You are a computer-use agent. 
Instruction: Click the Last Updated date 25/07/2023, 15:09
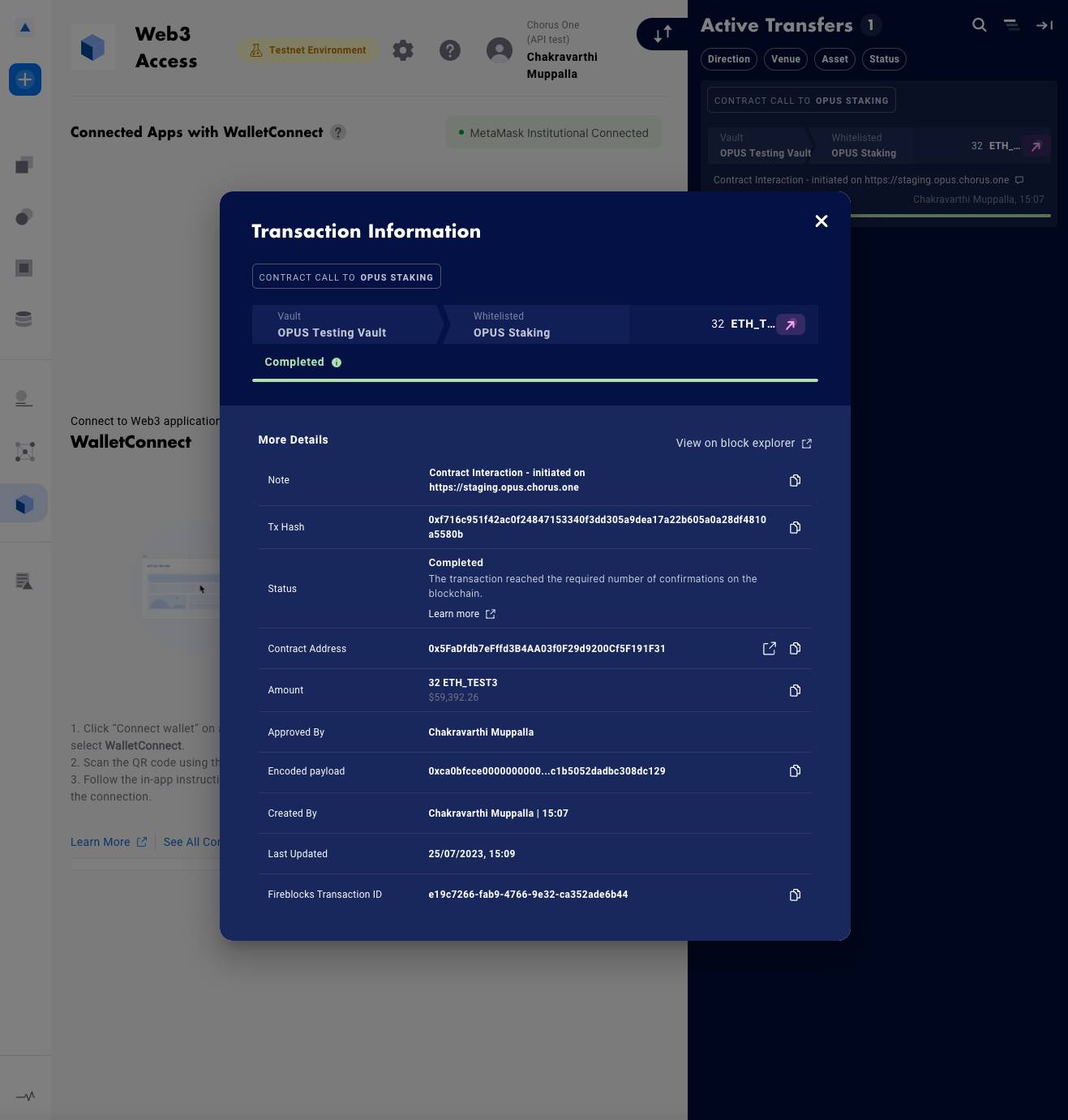click(x=472, y=854)
